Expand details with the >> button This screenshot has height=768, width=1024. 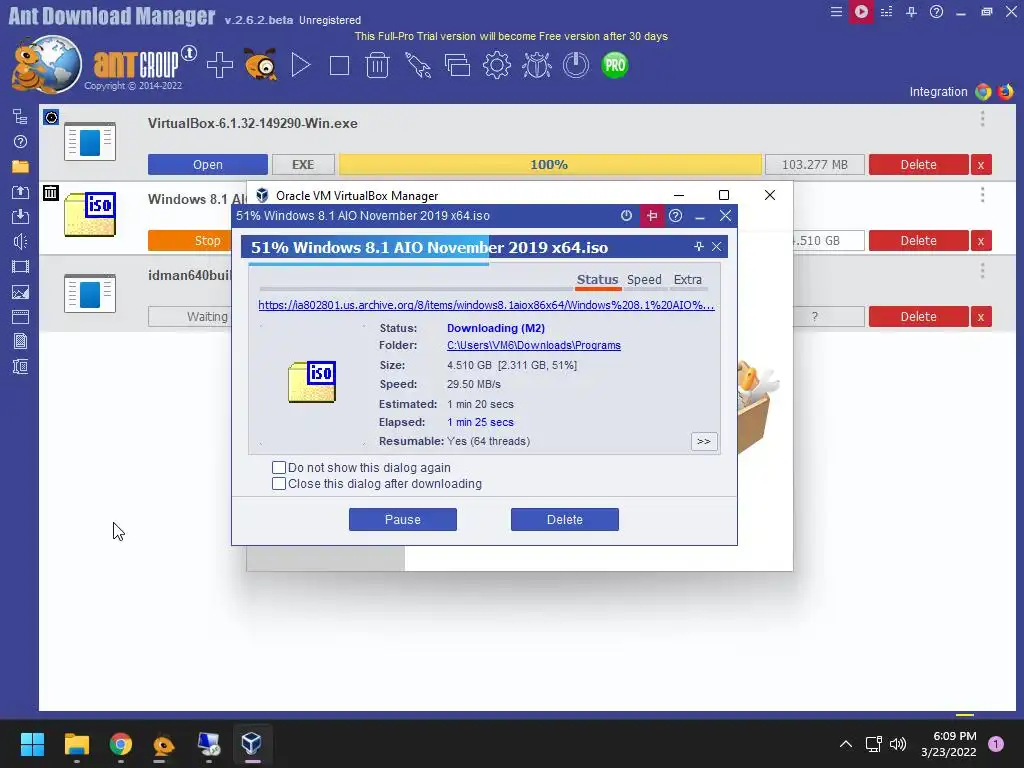pyautogui.click(x=704, y=441)
